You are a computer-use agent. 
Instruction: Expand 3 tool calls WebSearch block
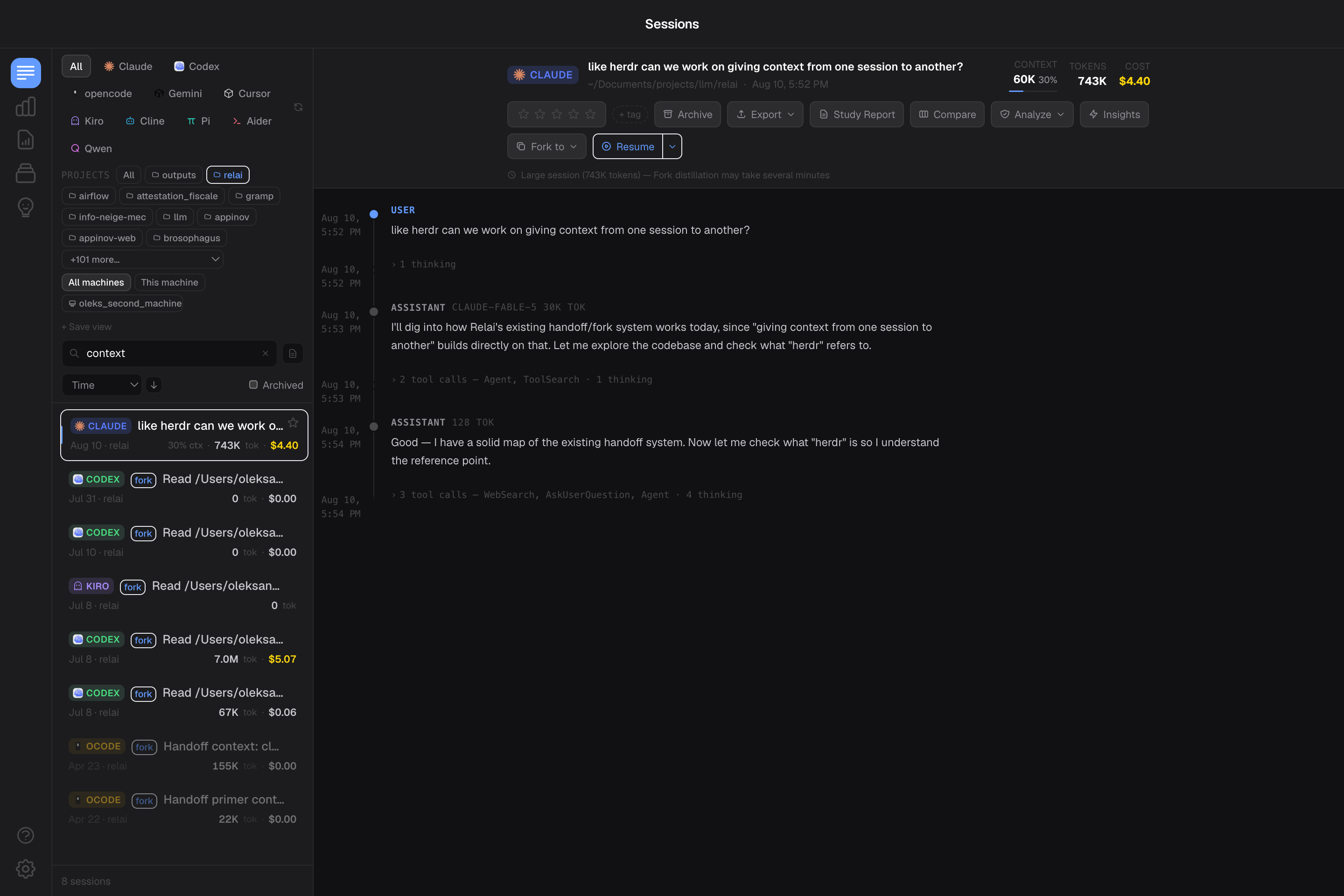pos(567,495)
